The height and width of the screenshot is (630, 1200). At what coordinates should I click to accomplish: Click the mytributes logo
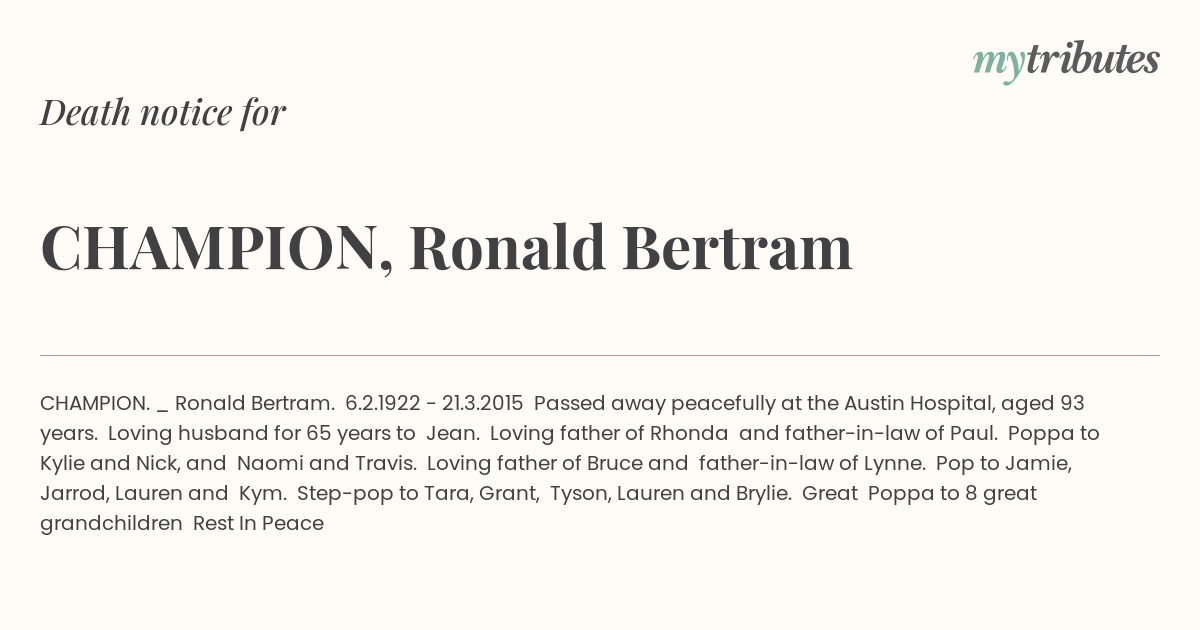coord(1066,62)
